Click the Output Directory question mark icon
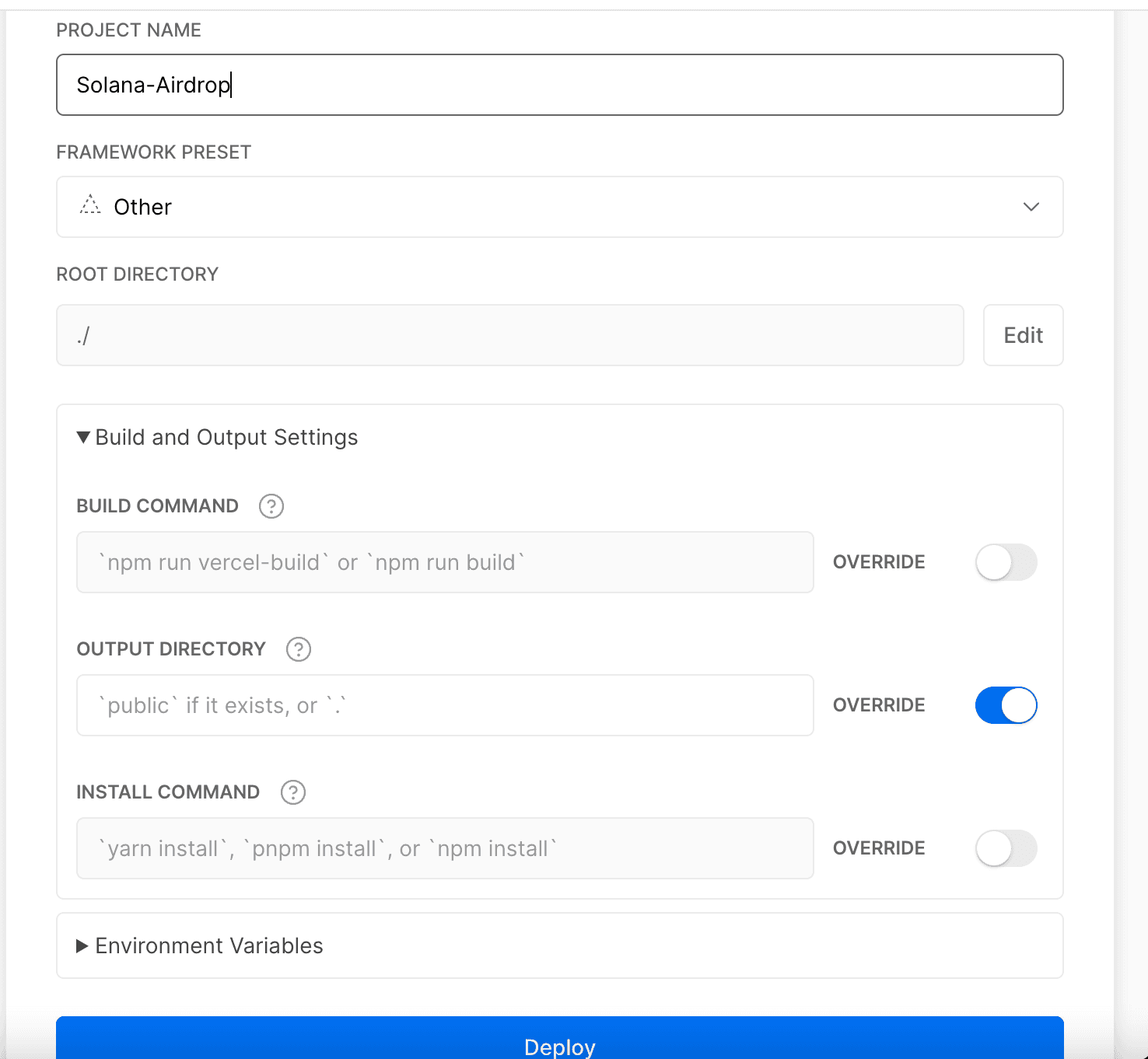 click(x=298, y=649)
